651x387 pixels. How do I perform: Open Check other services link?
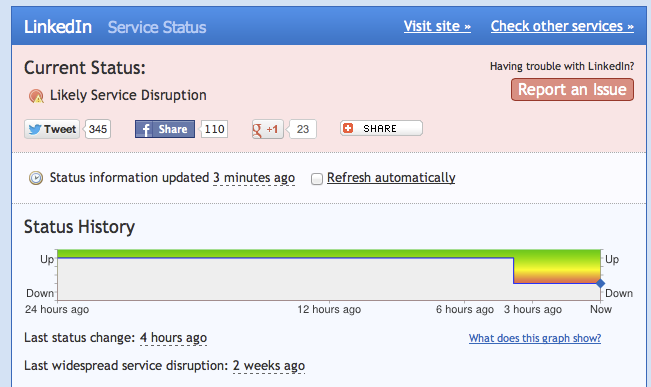click(562, 26)
